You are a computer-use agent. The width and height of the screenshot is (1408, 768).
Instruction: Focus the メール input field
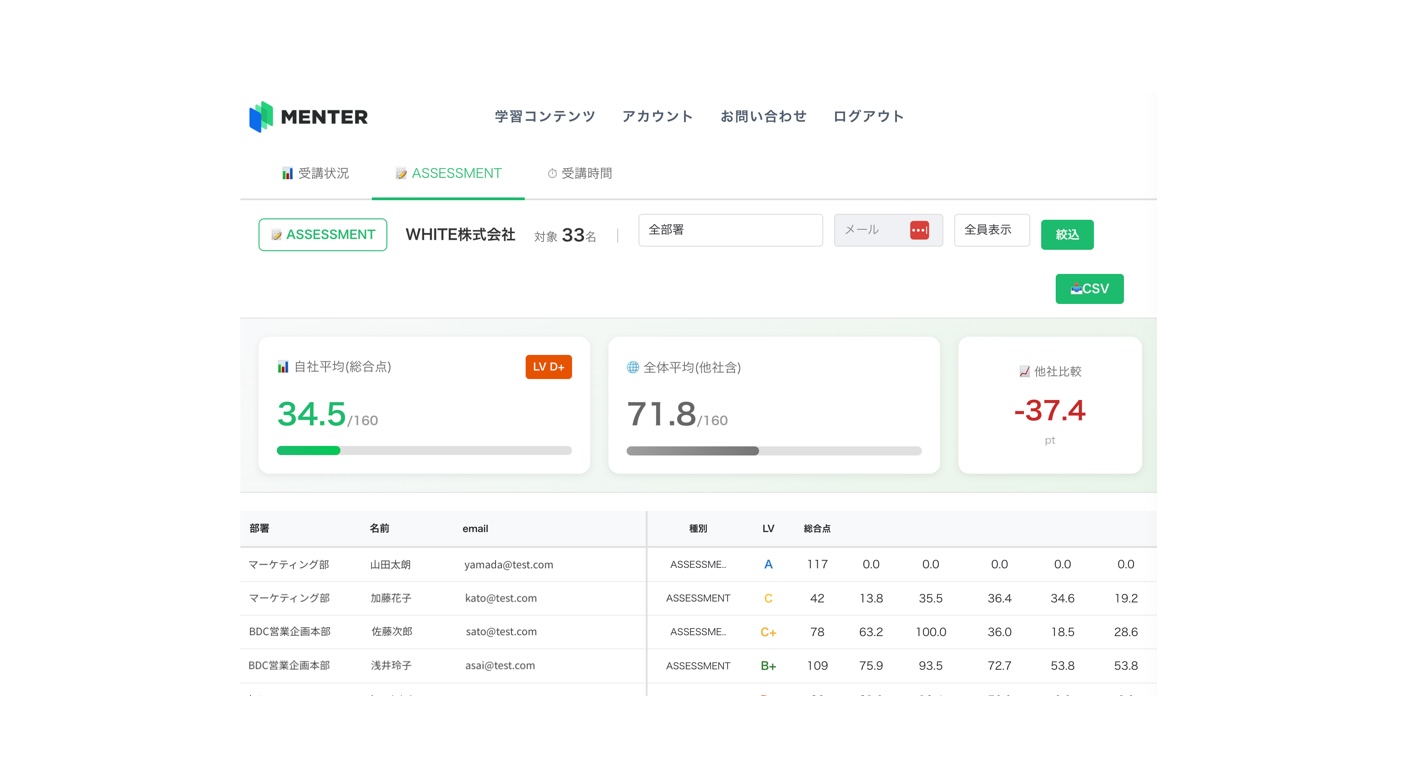(888, 230)
